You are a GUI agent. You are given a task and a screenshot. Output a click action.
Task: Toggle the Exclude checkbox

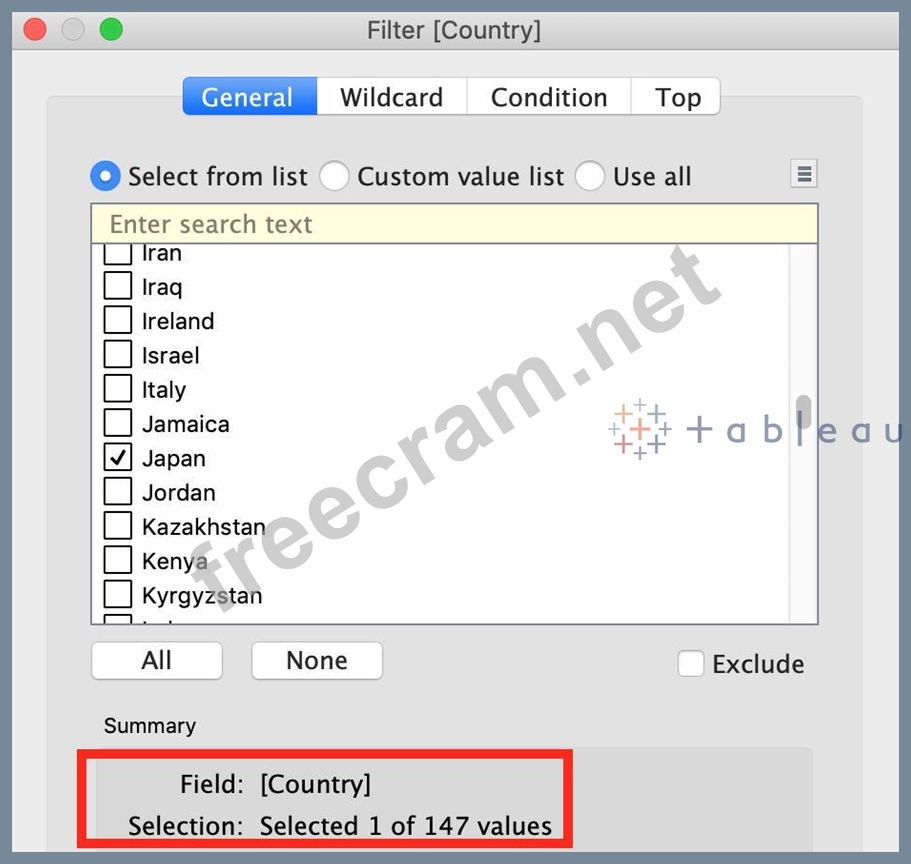691,664
